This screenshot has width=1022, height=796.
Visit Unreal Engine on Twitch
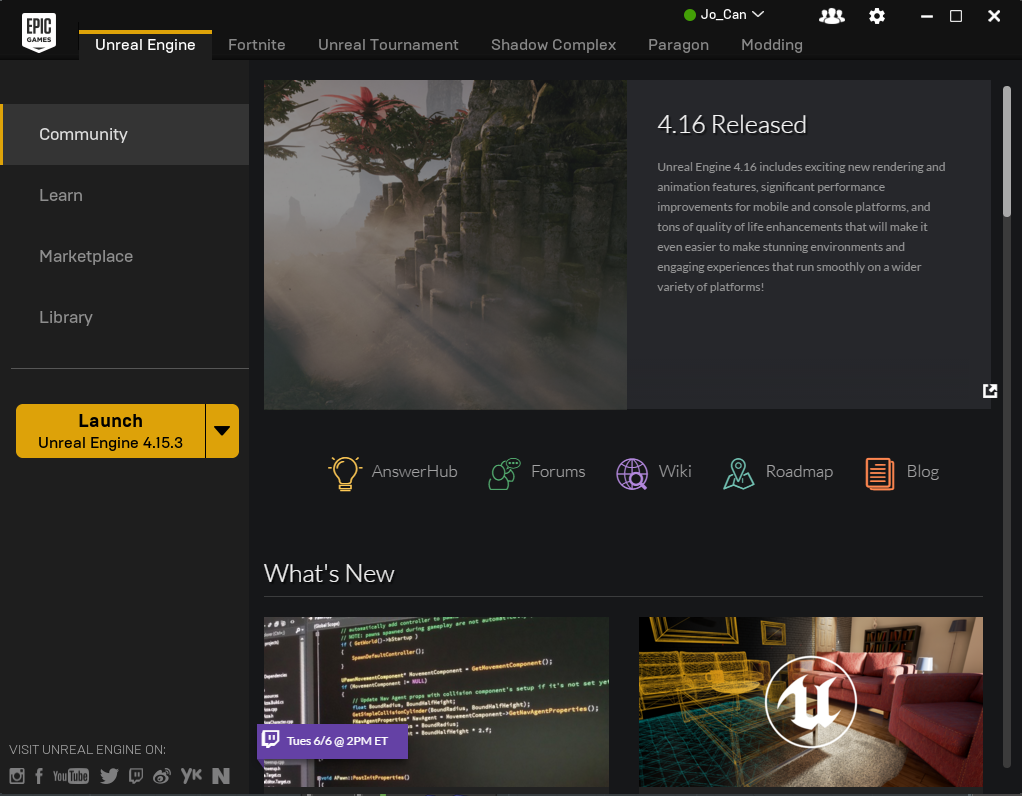(x=136, y=776)
